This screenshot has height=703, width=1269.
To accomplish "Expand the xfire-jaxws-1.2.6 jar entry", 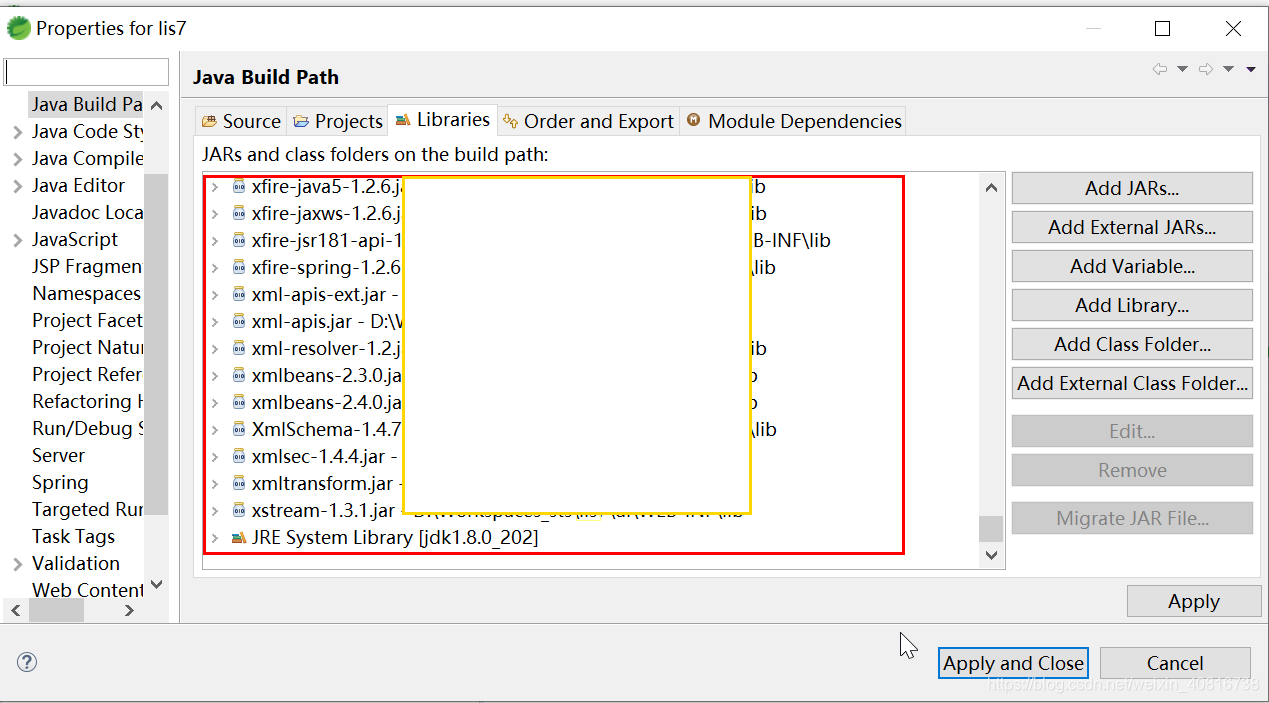I will (x=214, y=213).
